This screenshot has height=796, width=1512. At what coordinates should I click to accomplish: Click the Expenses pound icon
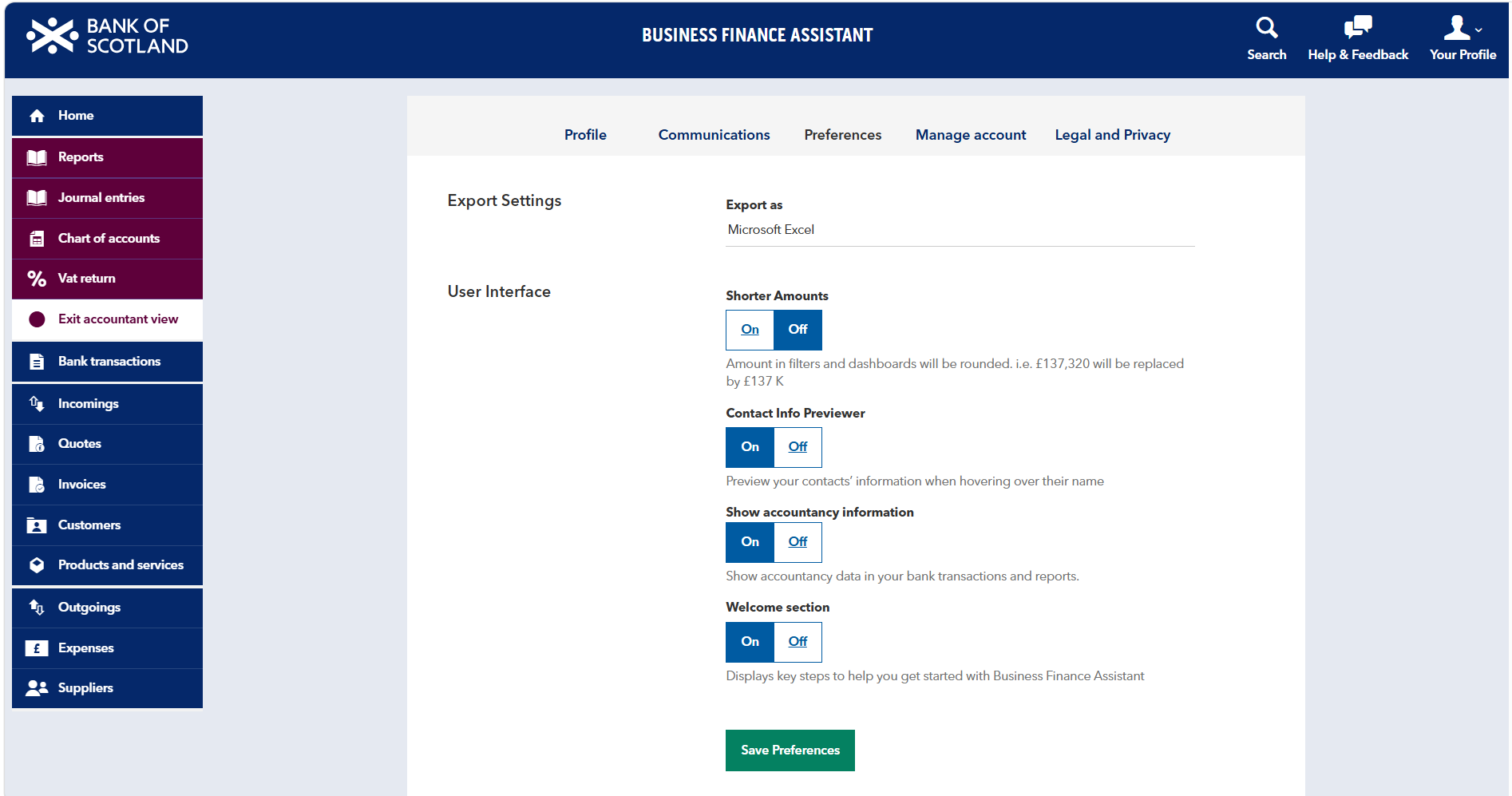tap(37, 648)
